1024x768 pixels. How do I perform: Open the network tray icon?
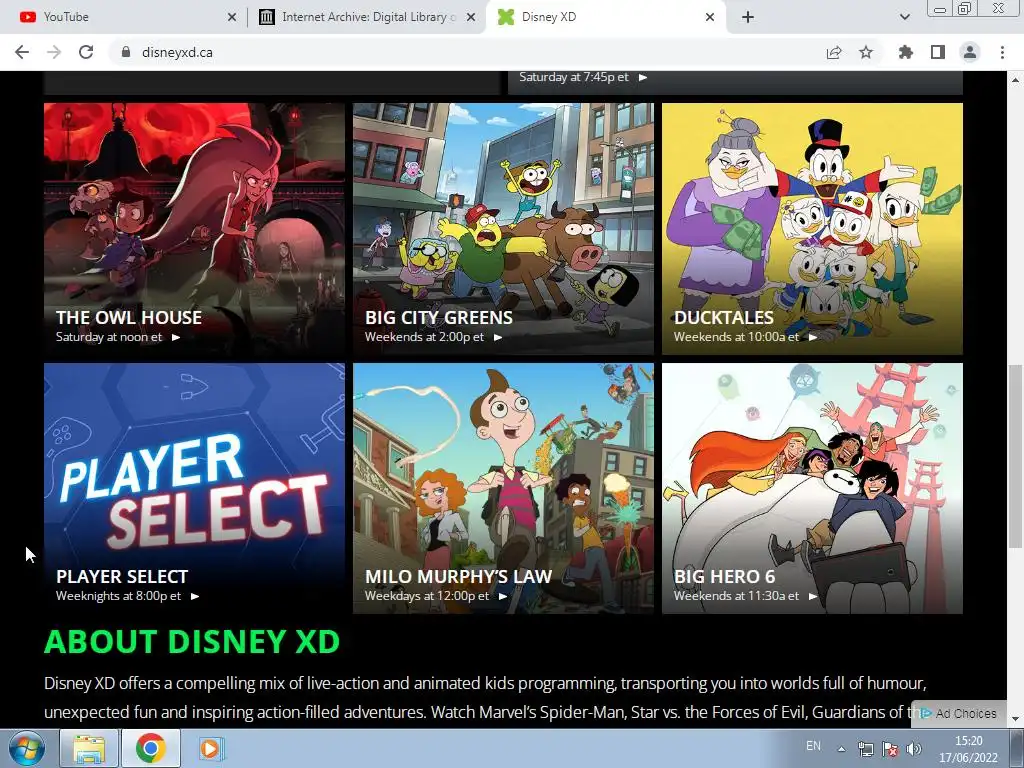[x=866, y=749]
